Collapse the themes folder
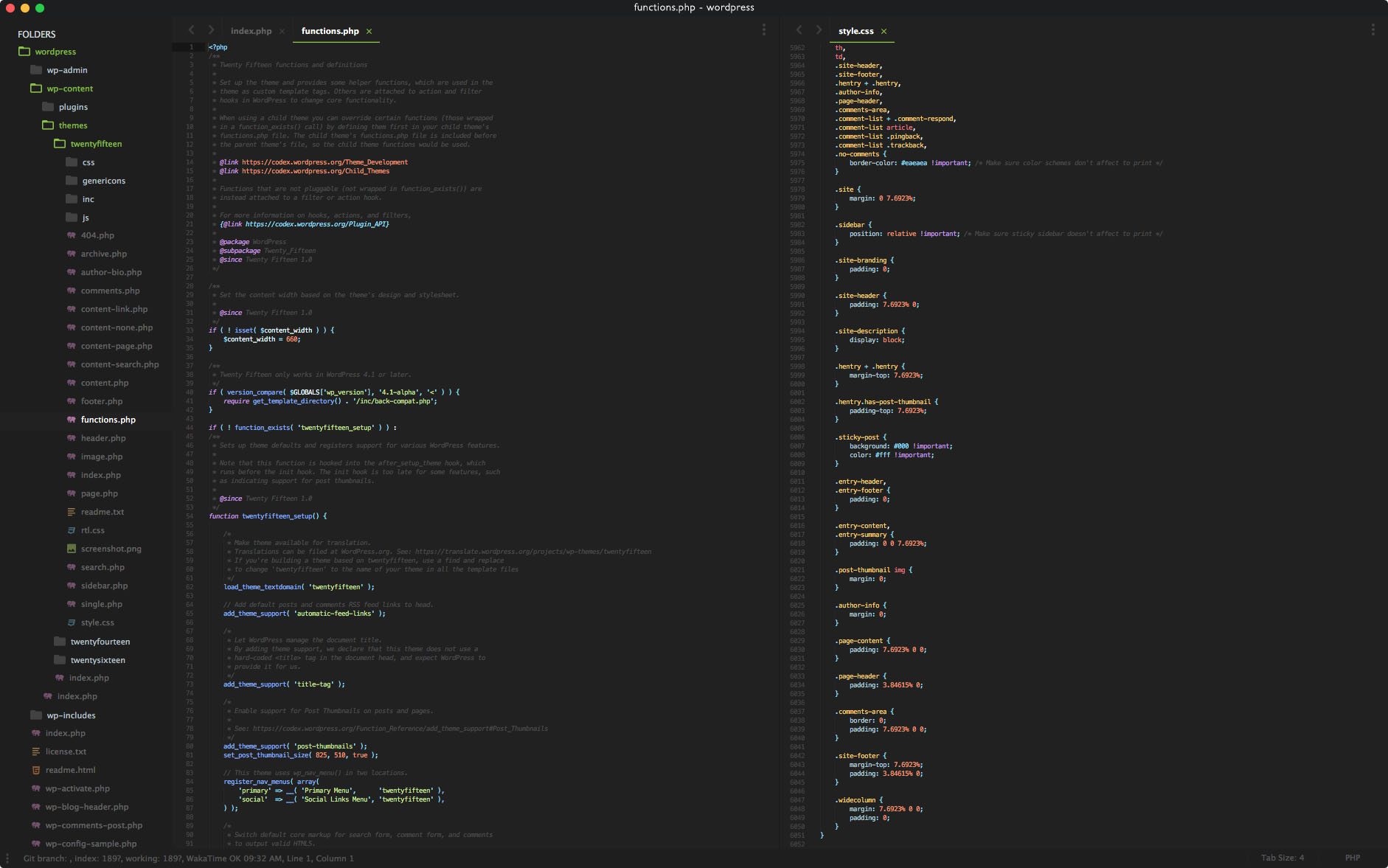 (48, 125)
